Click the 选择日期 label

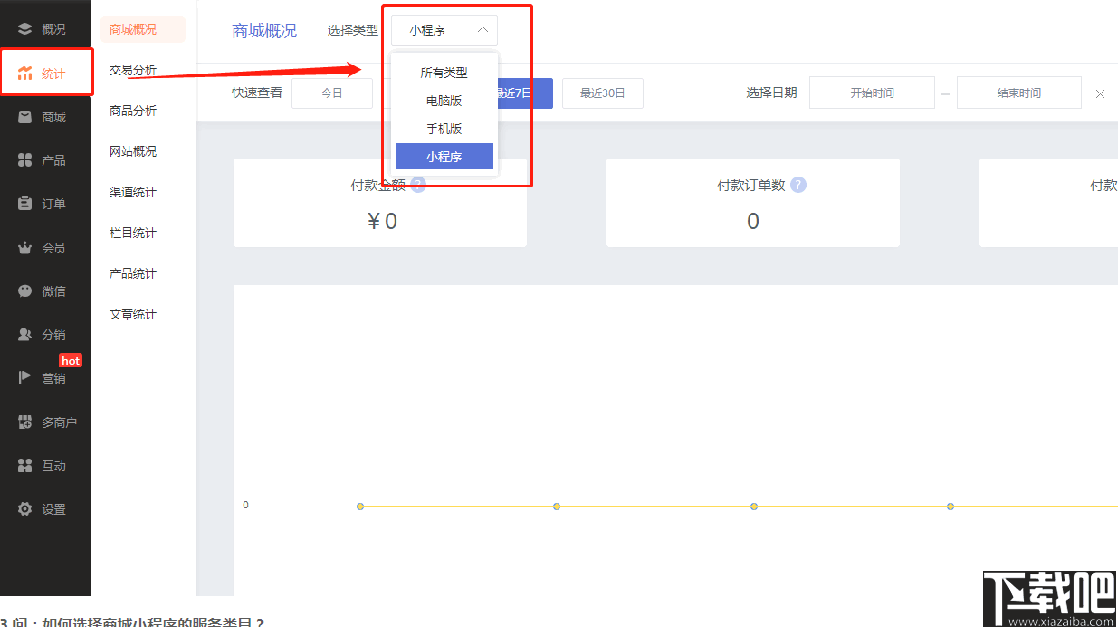point(771,93)
